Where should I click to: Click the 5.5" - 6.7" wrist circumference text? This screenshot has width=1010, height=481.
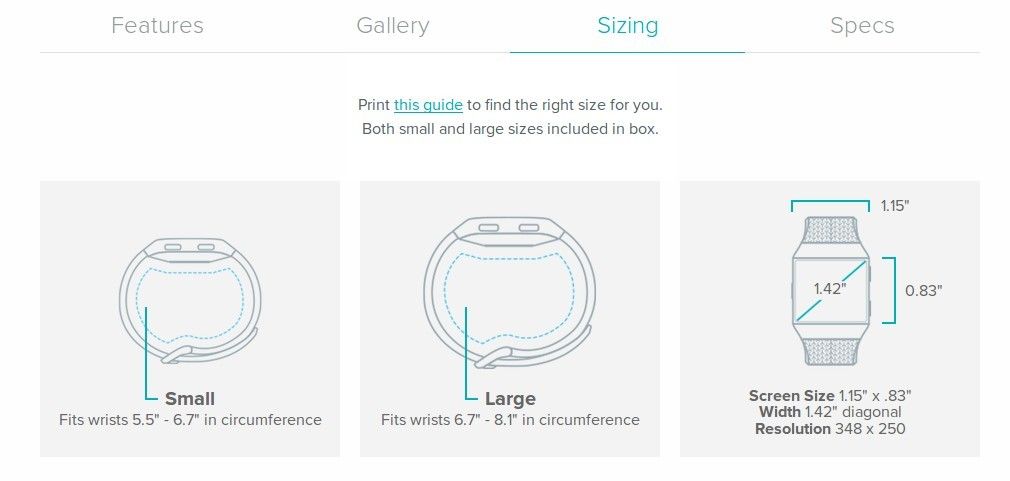point(190,420)
